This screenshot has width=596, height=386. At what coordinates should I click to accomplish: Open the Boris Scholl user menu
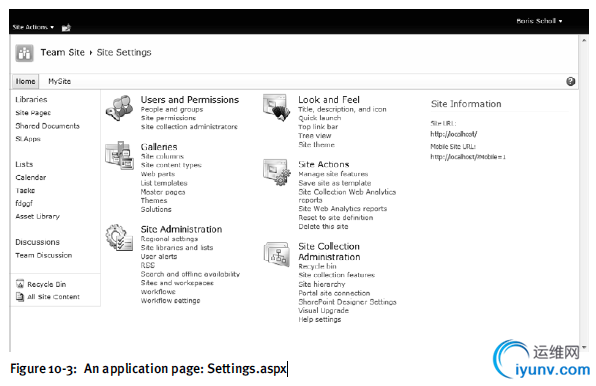tap(539, 21)
